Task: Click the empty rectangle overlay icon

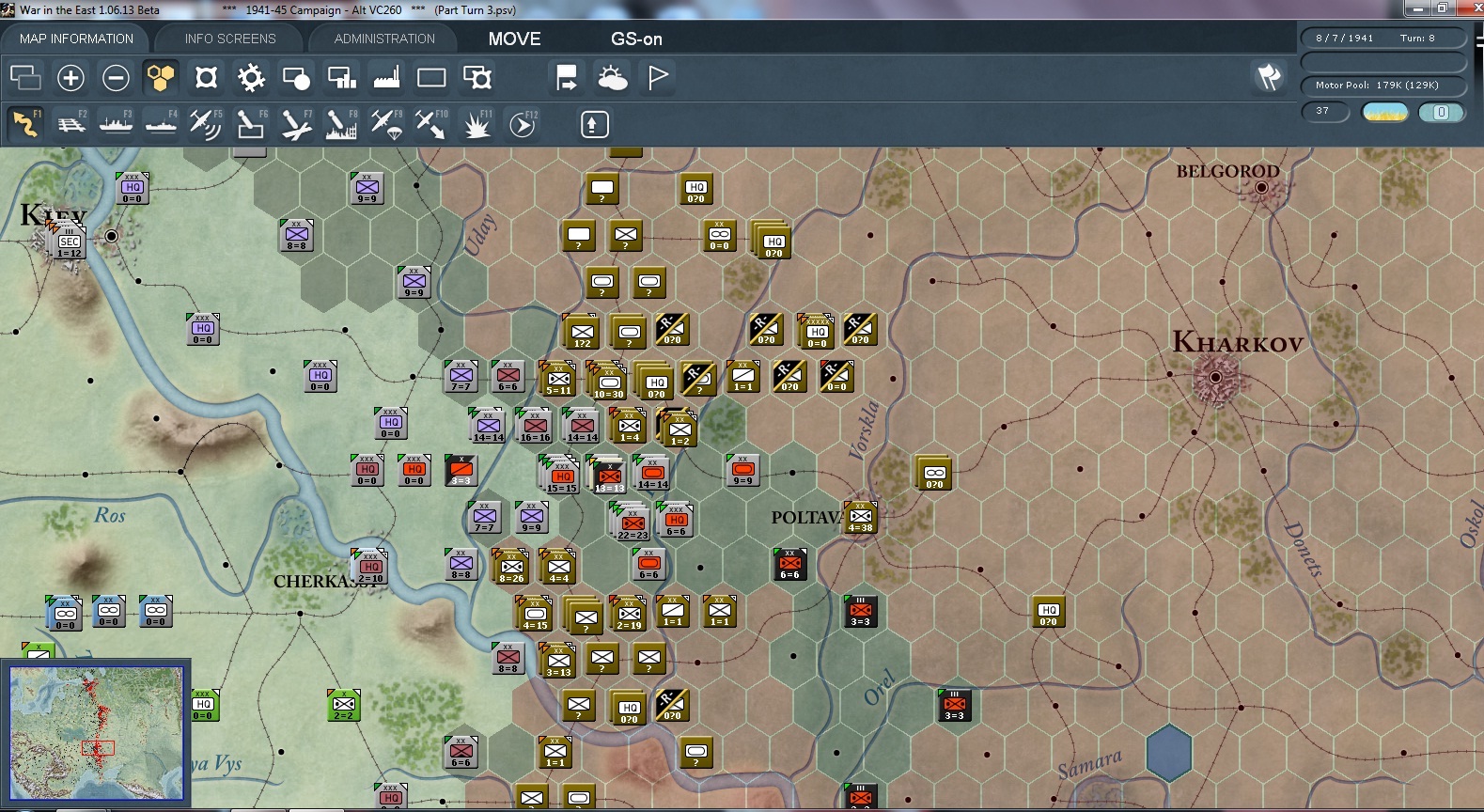Action: click(x=431, y=77)
